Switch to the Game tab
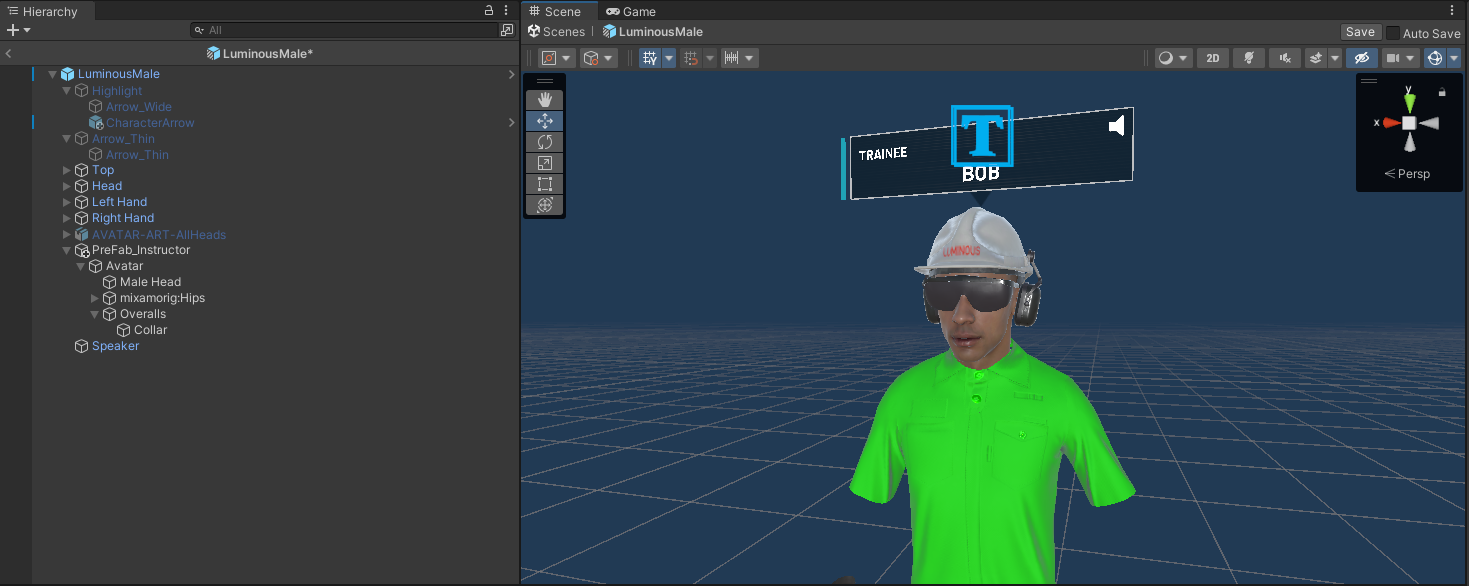The height and width of the screenshot is (586, 1469). coord(630,12)
